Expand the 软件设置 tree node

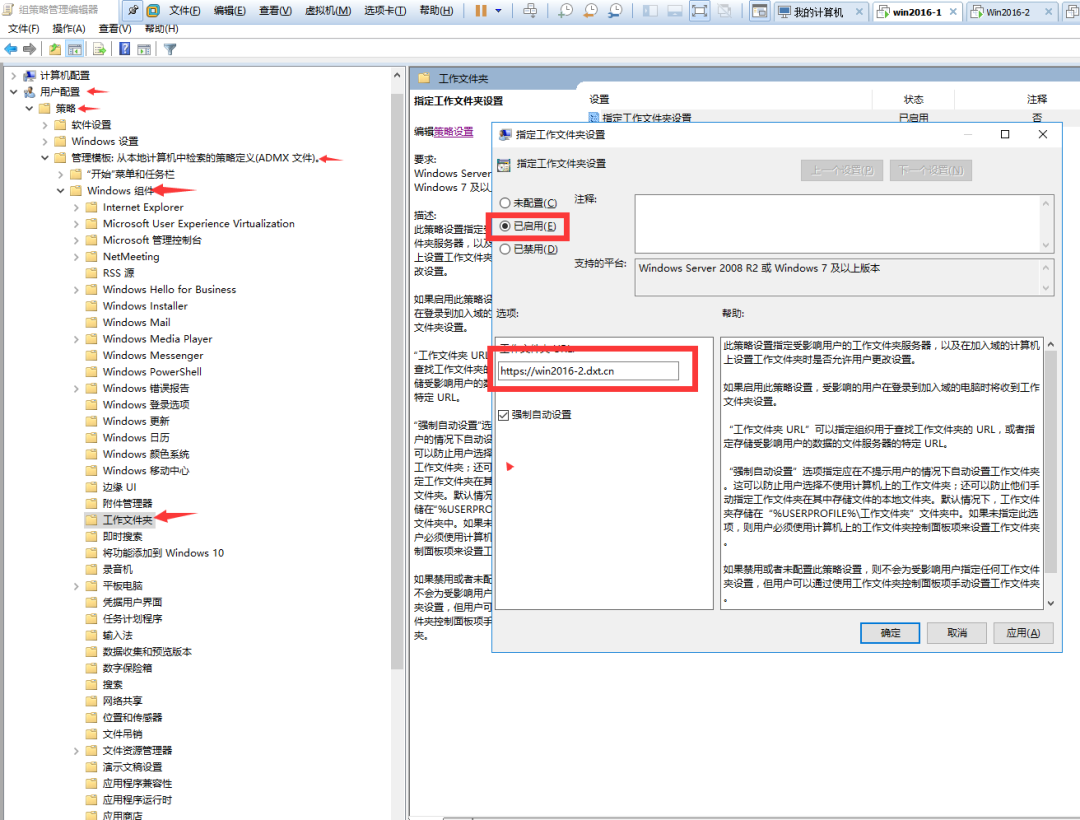tap(45, 125)
